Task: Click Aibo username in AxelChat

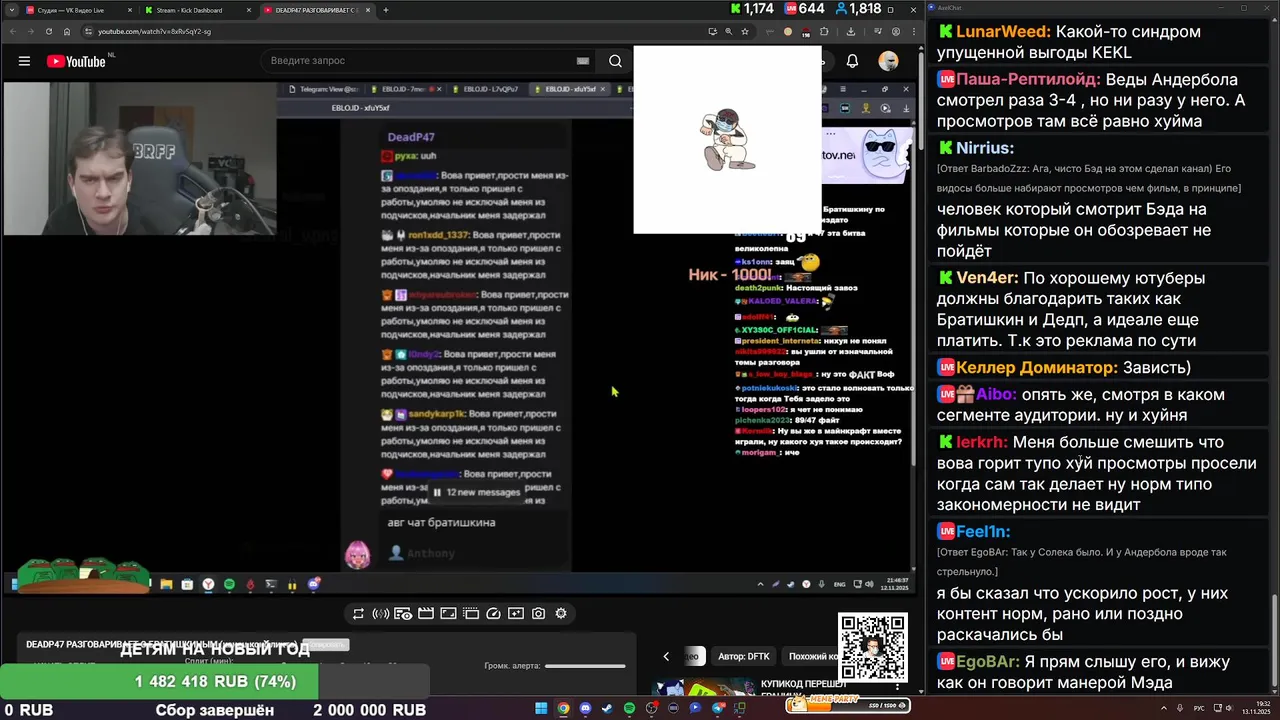Action: click(x=993, y=395)
